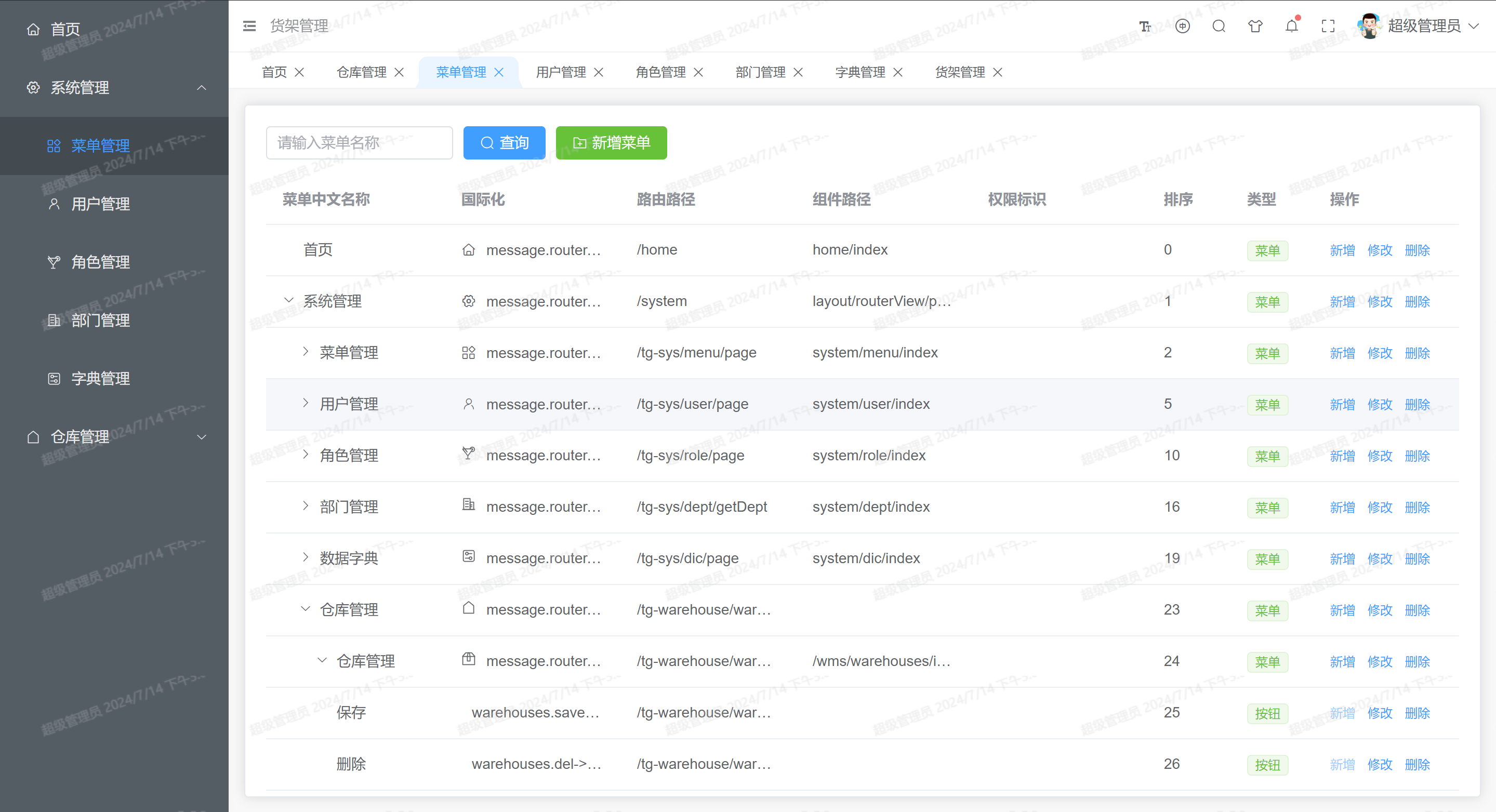Open the font size setting icon
Screen dimensions: 1496x812
click(1145, 26)
